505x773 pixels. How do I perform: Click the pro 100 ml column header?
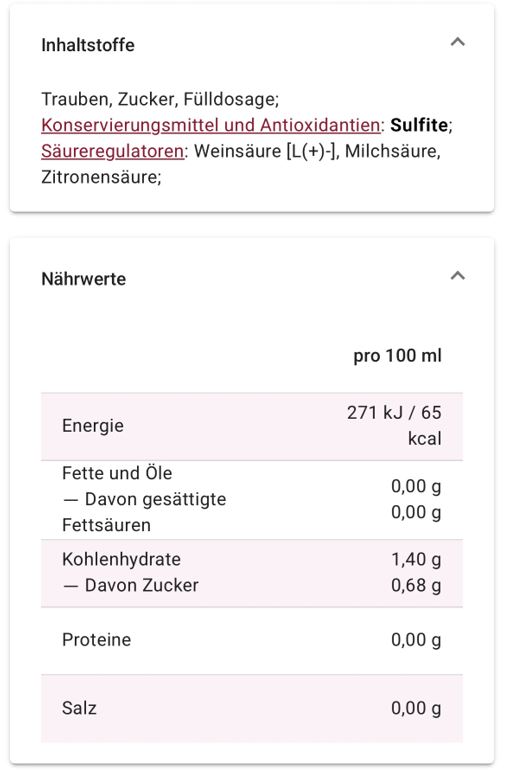[397, 356]
